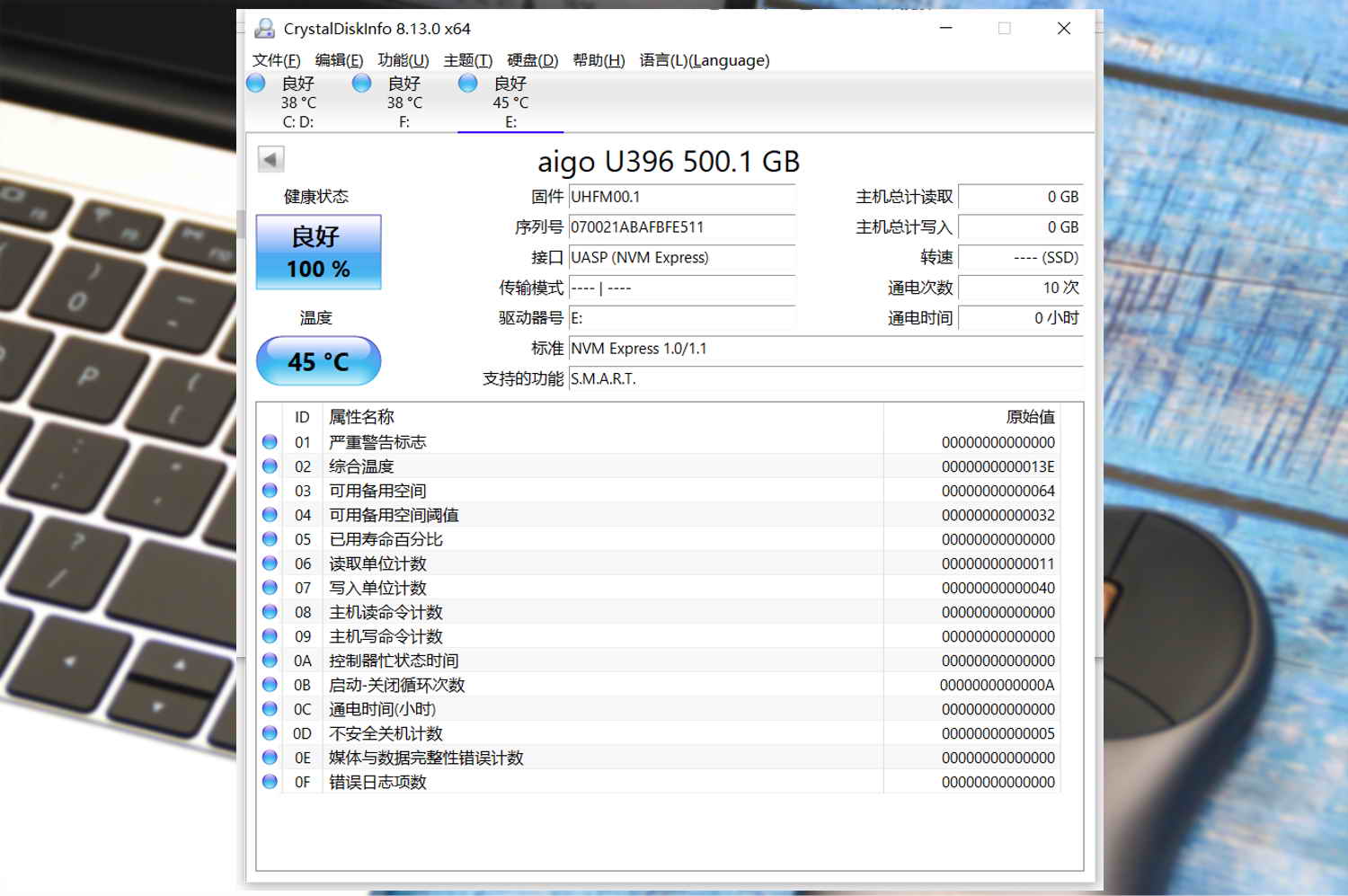Image resolution: width=1348 pixels, height=896 pixels.
Task: Click the 主机总计读取 value 0 GB
Action: click(1021, 197)
